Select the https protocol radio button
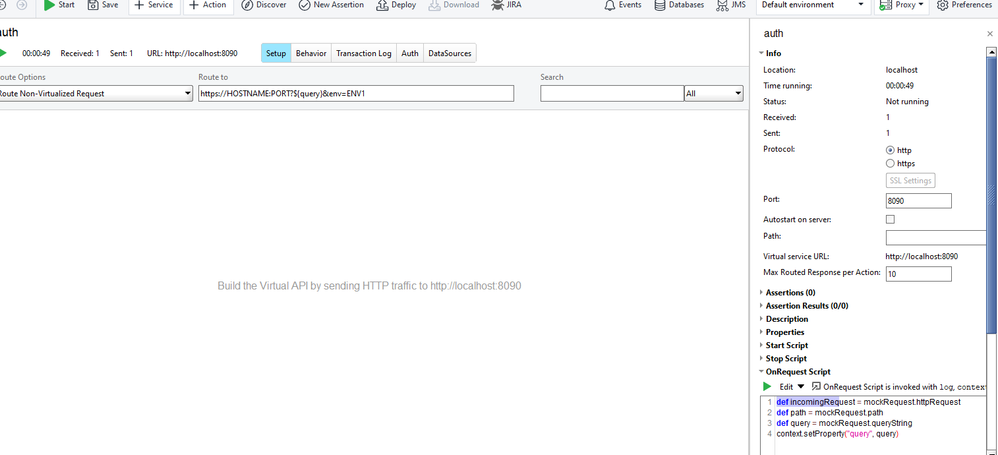Viewport: 998px width, 455px height. (890, 164)
